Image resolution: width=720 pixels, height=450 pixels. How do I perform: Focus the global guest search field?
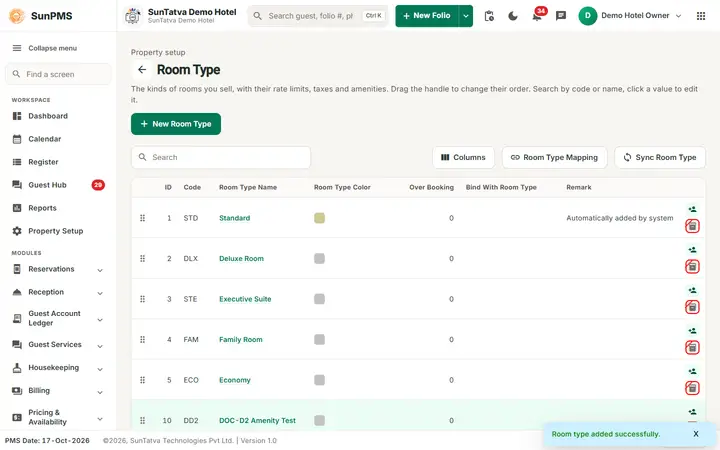coord(318,16)
